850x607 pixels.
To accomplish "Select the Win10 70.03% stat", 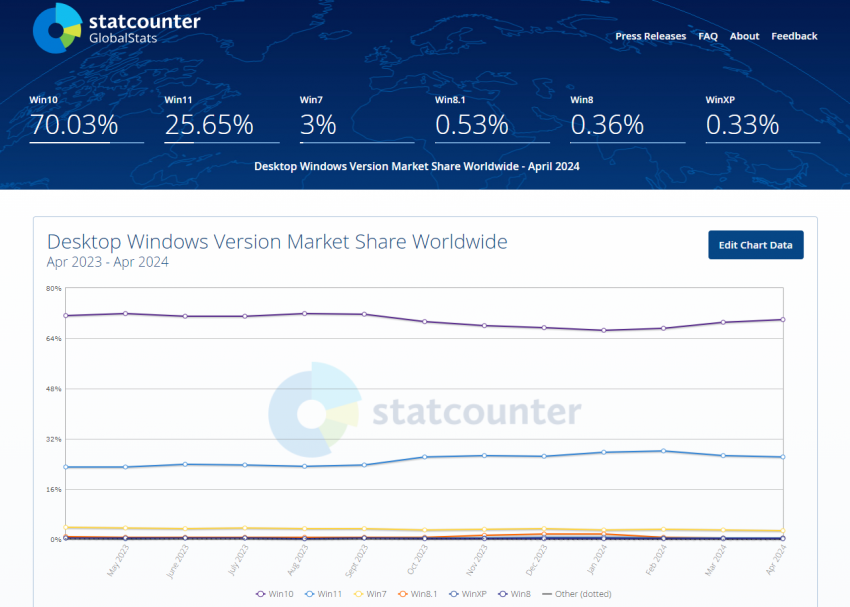I will (x=74, y=125).
